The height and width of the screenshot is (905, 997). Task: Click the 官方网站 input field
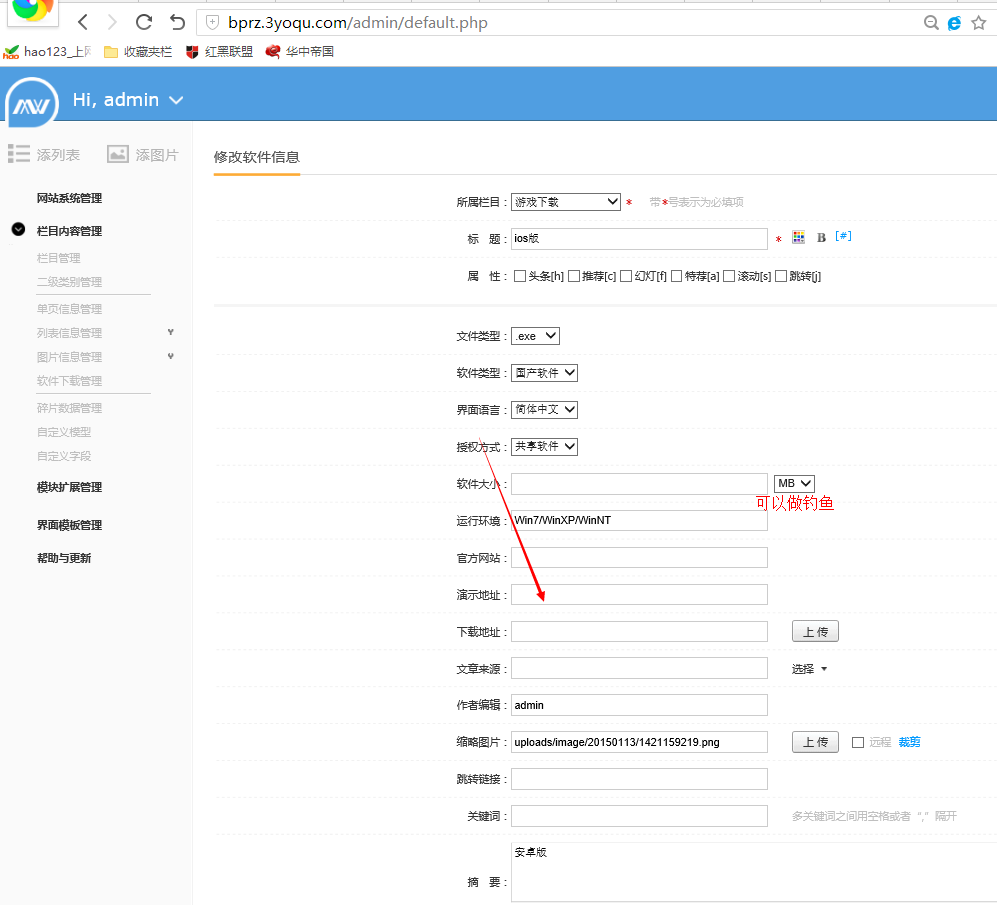639,558
